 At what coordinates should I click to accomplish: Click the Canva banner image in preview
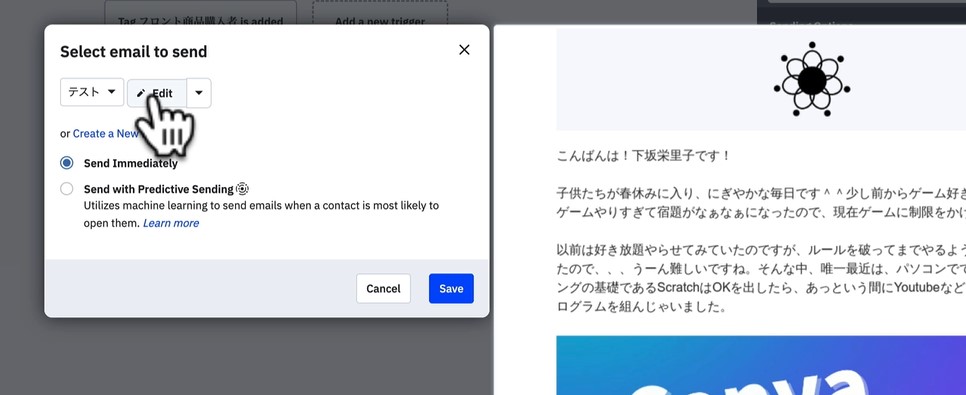tap(761, 365)
